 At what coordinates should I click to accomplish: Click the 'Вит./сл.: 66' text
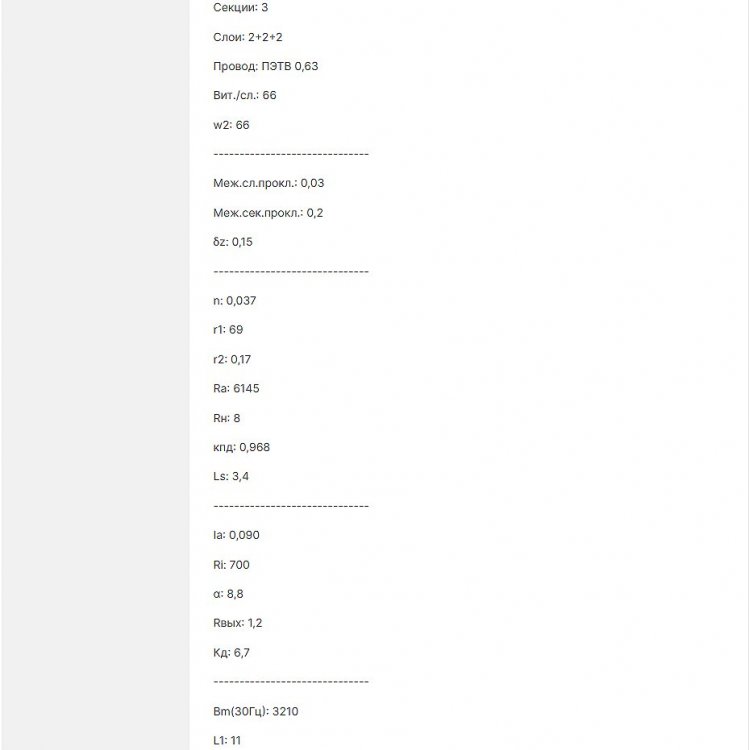pyautogui.click(x=245, y=96)
